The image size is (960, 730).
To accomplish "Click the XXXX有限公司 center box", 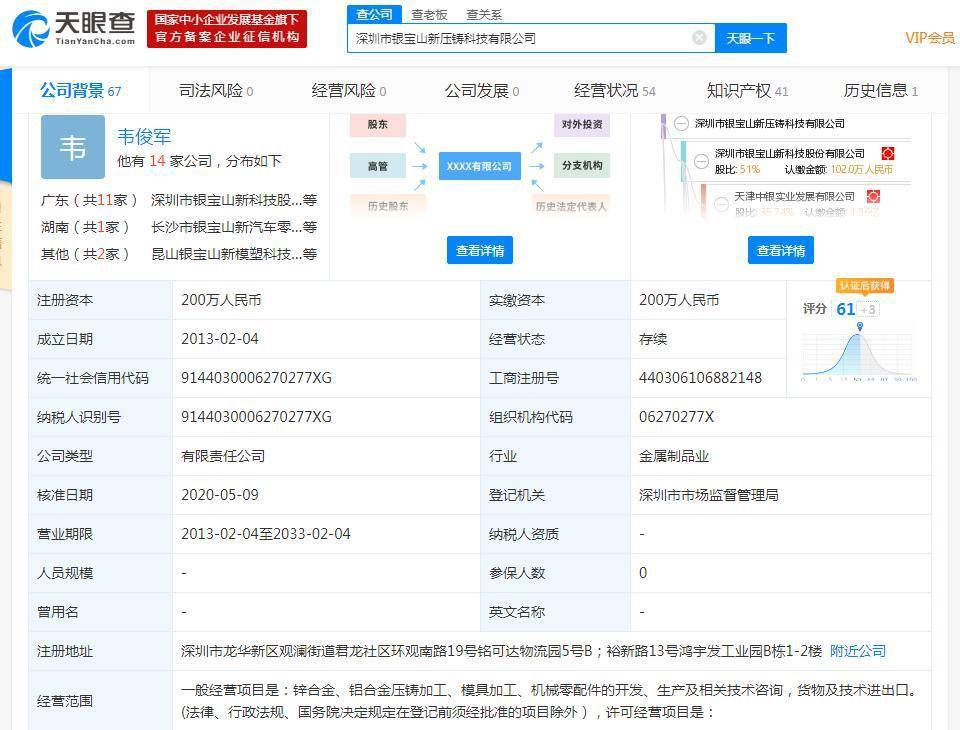I will [x=479, y=166].
